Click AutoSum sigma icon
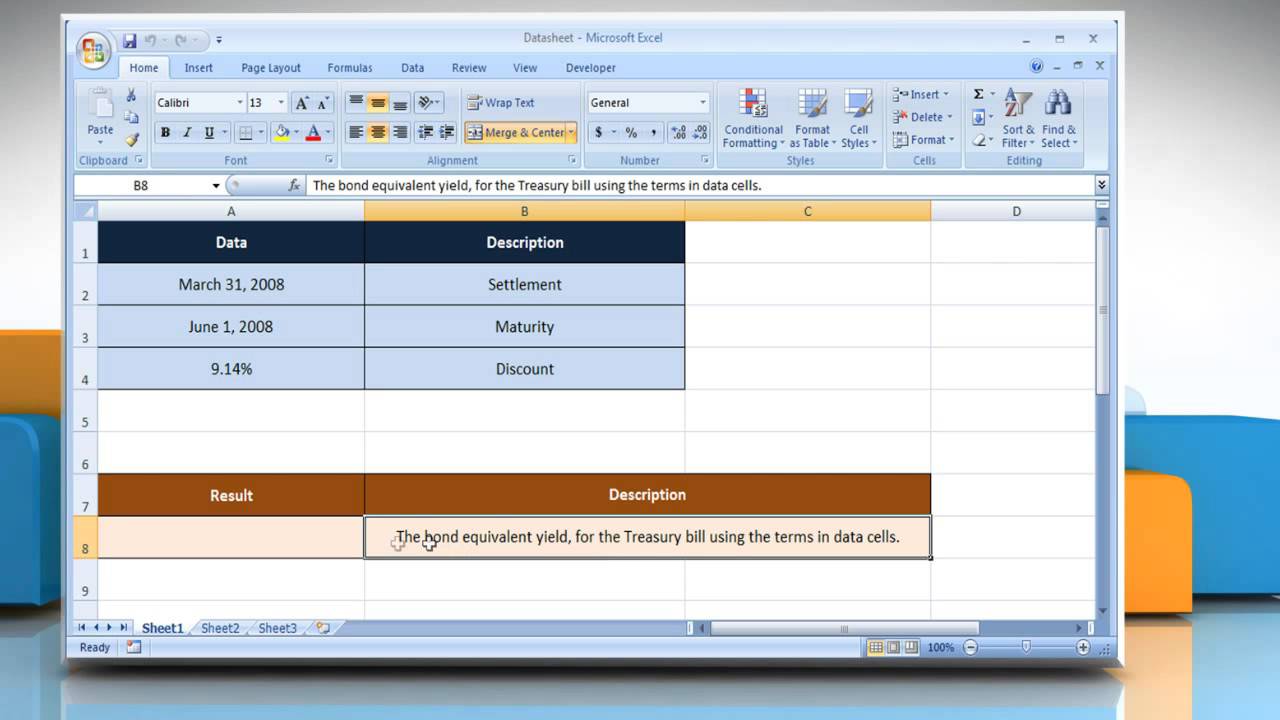 (x=978, y=94)
